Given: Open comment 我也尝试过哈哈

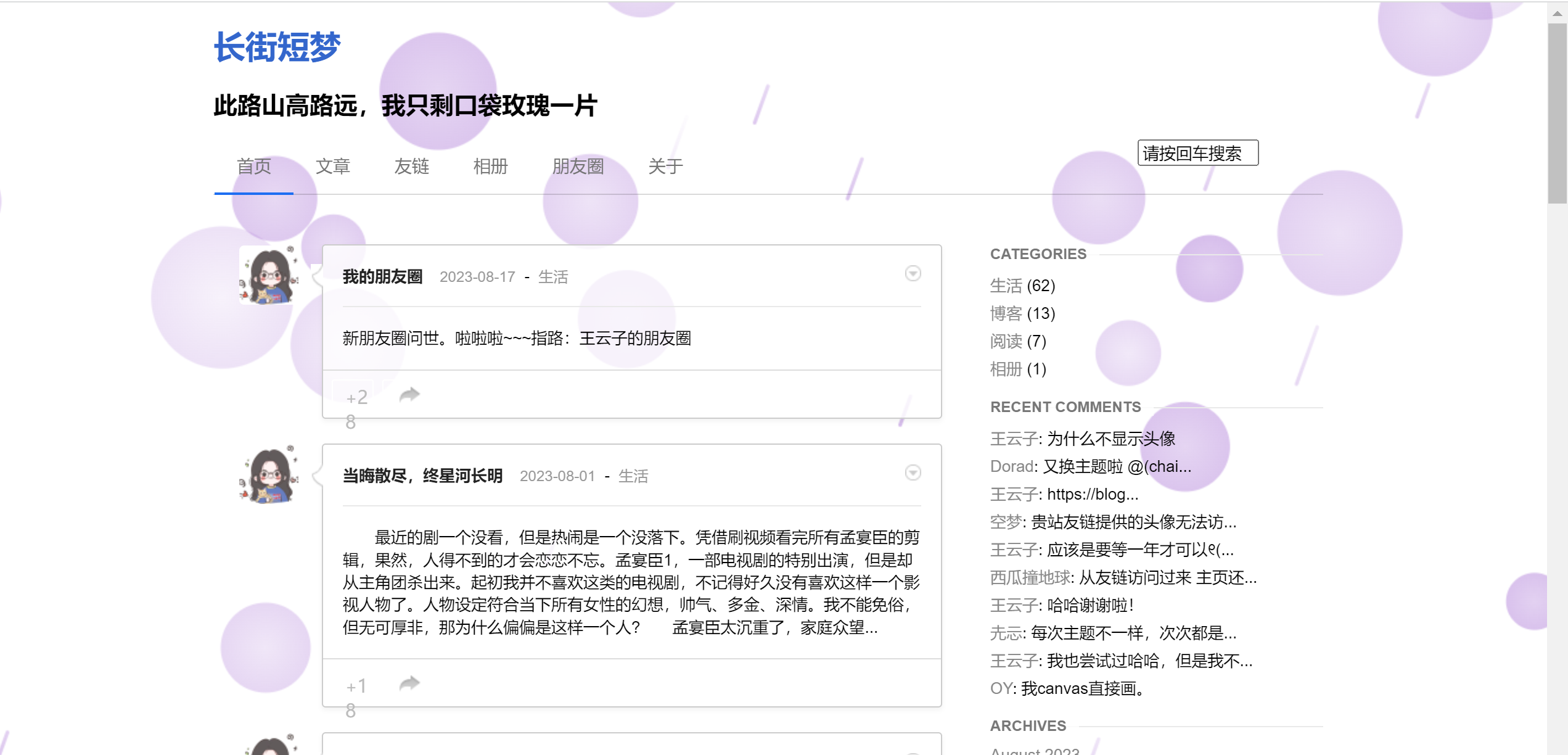Looking at the screenshot, I should click(x=1149, y=661).
